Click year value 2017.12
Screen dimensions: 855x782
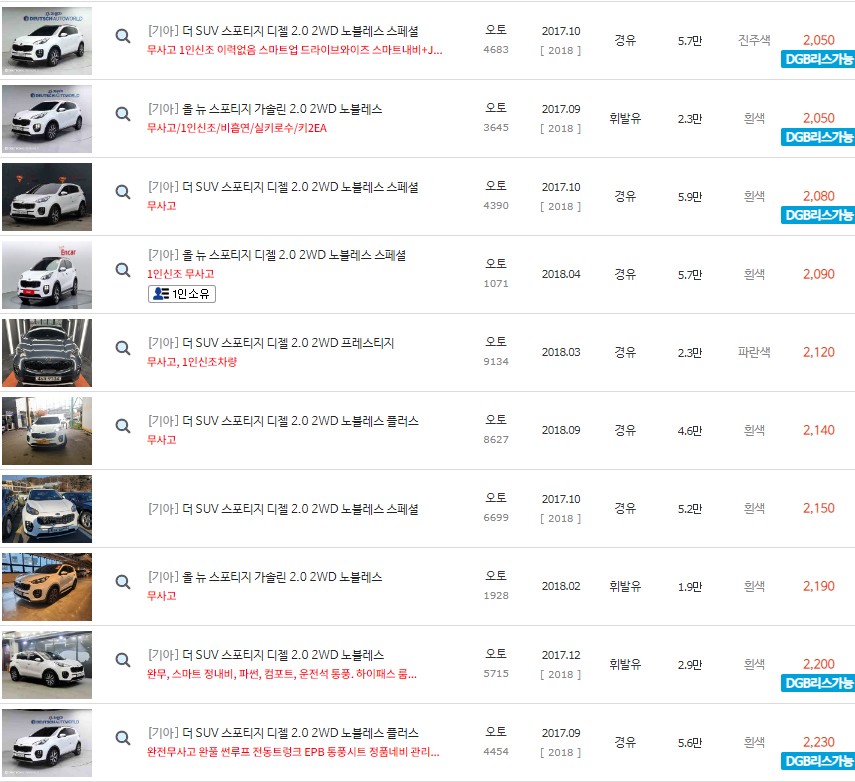[561, 655]
